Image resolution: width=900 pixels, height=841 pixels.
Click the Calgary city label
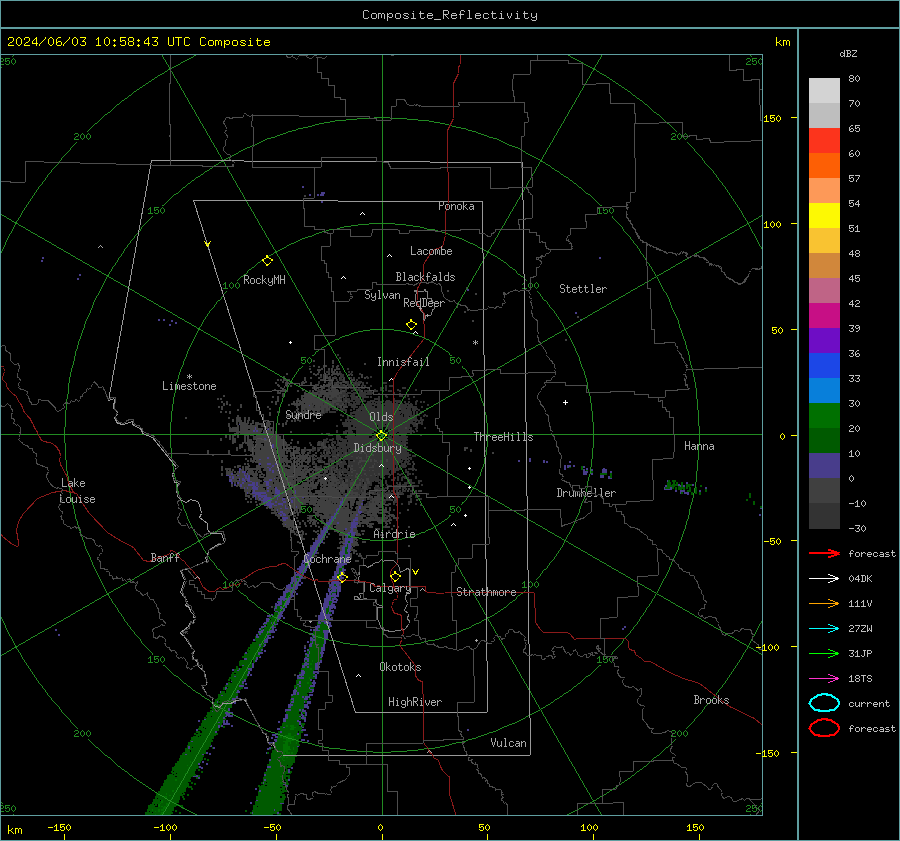[390, 588]
